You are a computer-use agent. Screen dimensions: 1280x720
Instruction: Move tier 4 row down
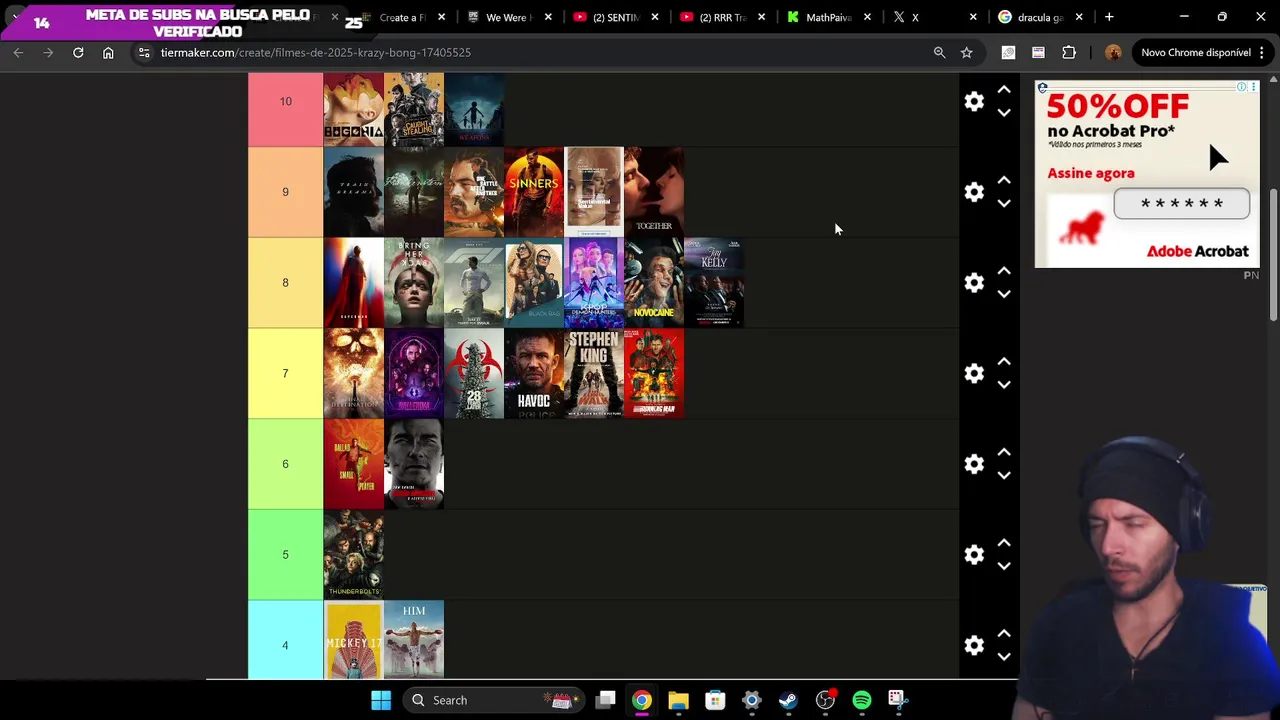[1004, 657]
